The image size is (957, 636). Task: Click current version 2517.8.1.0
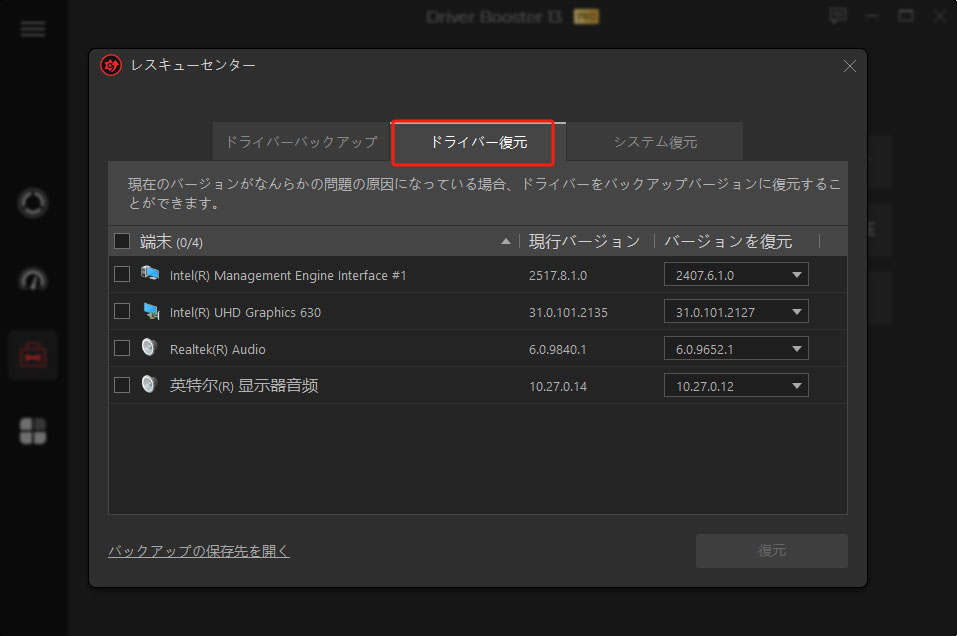point(558,275)
